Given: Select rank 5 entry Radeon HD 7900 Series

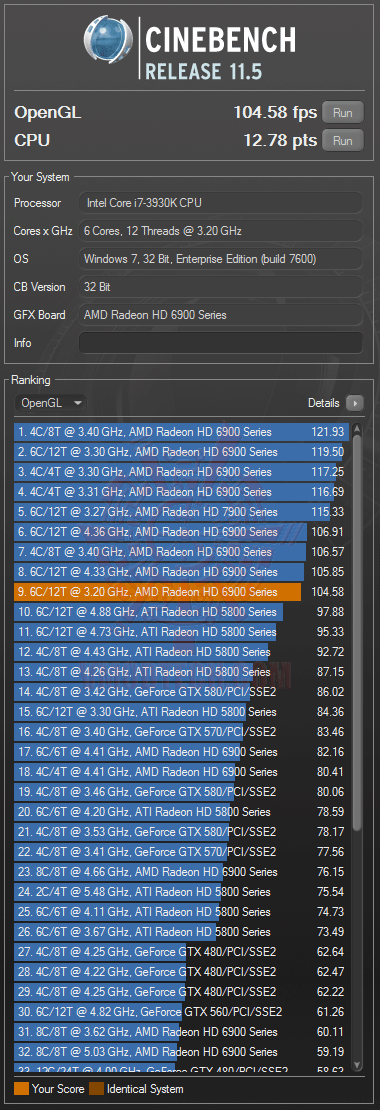Looking at the screenshot, I should 182,511.
